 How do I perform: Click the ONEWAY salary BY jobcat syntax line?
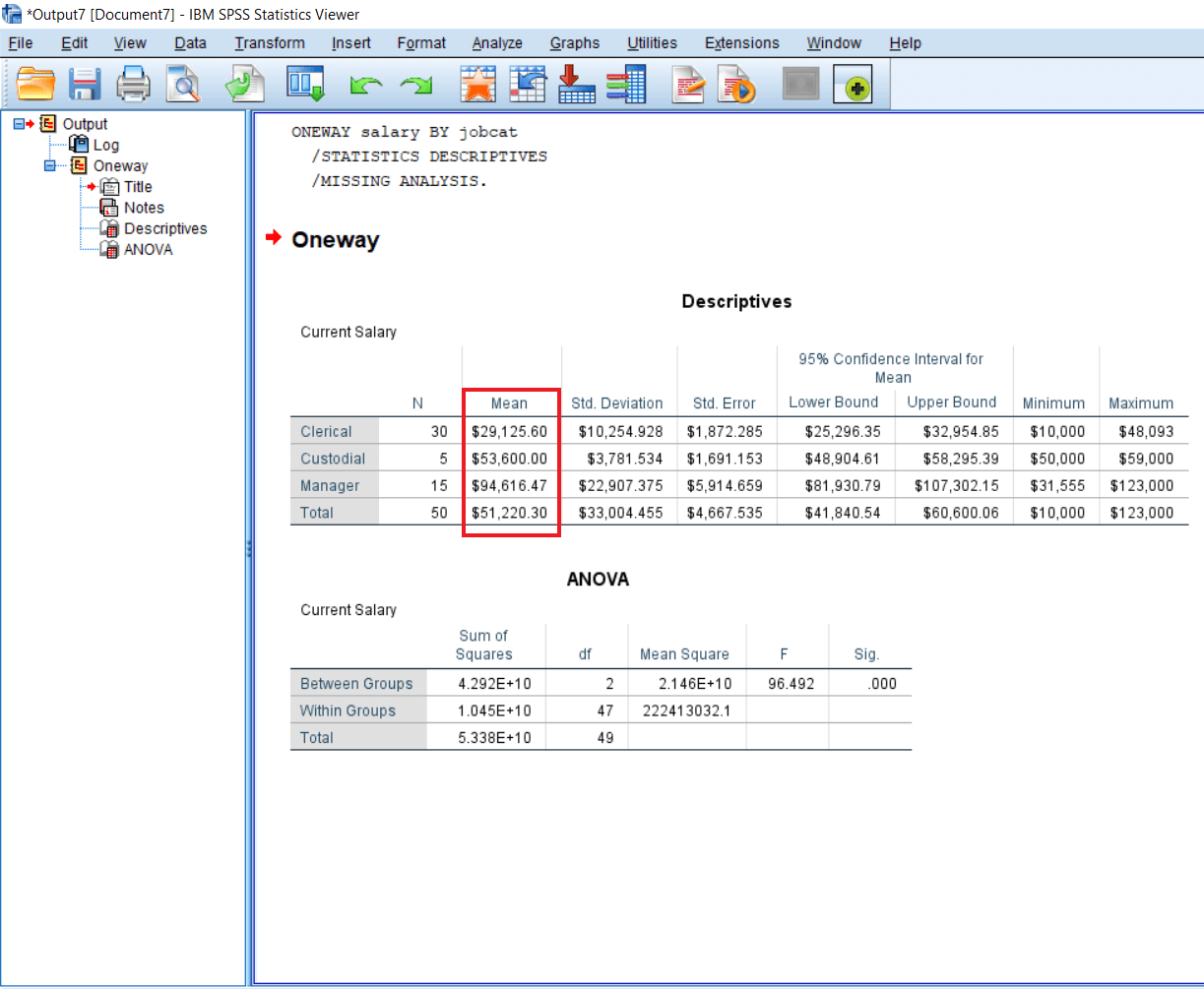(x=405, y=132)
